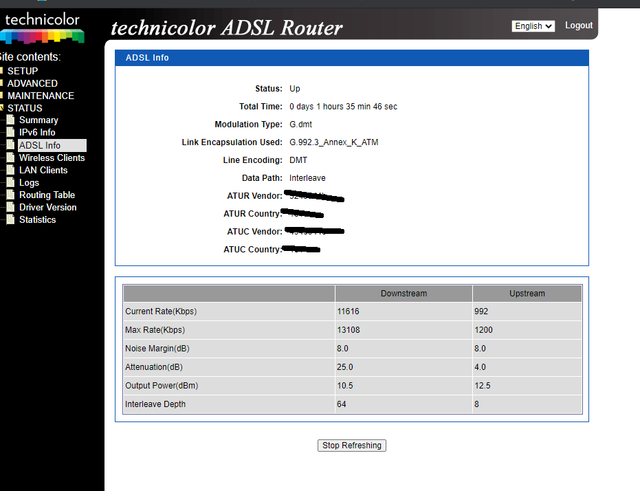Open the English language dropdown

pyautogui.click(x=533, y=26)
